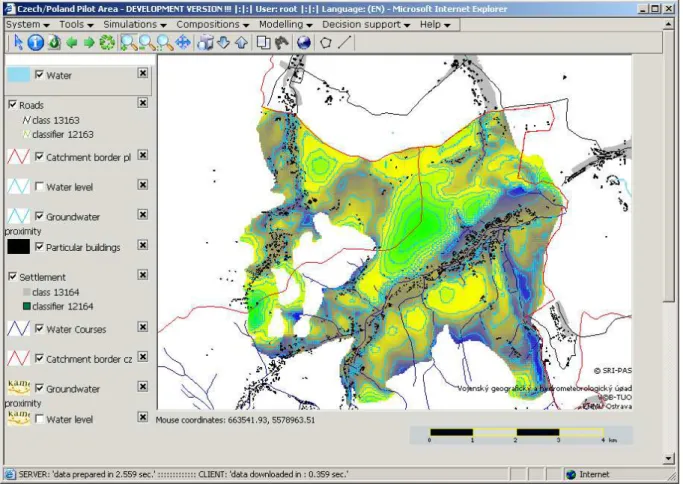This screenshot has height=484, width=683.
Task: Open the Tools menu
Action: pyautogui.click(x=76, y=24)
